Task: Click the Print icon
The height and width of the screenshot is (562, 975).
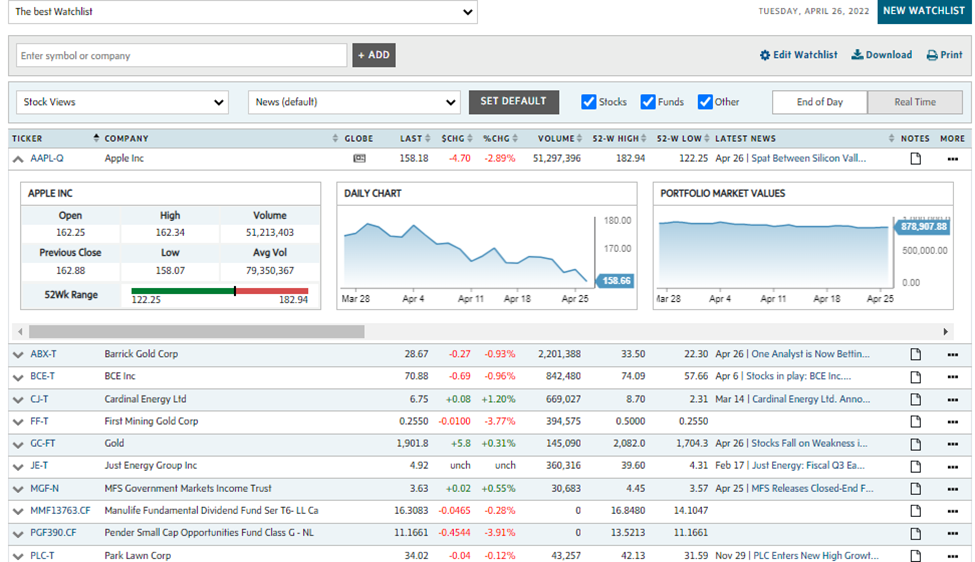Action: (931, 56)
